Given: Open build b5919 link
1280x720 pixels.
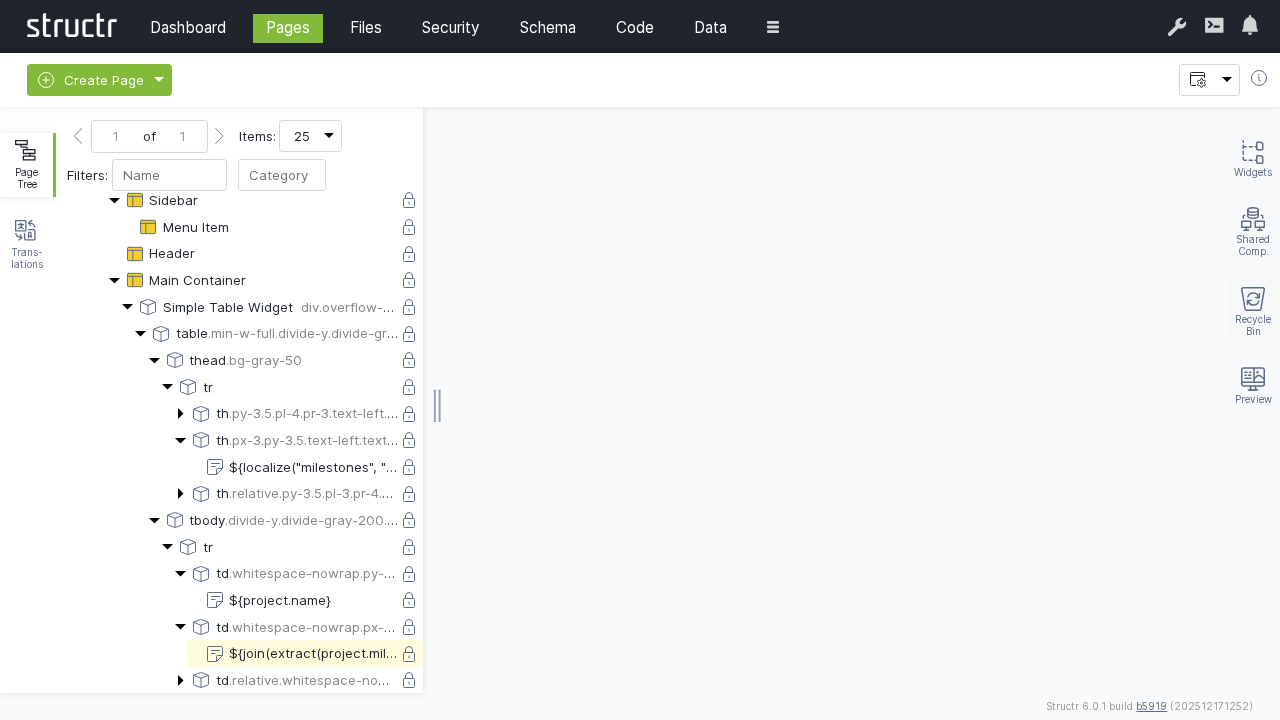Looking at the screenshot, I should [1151, 706].
